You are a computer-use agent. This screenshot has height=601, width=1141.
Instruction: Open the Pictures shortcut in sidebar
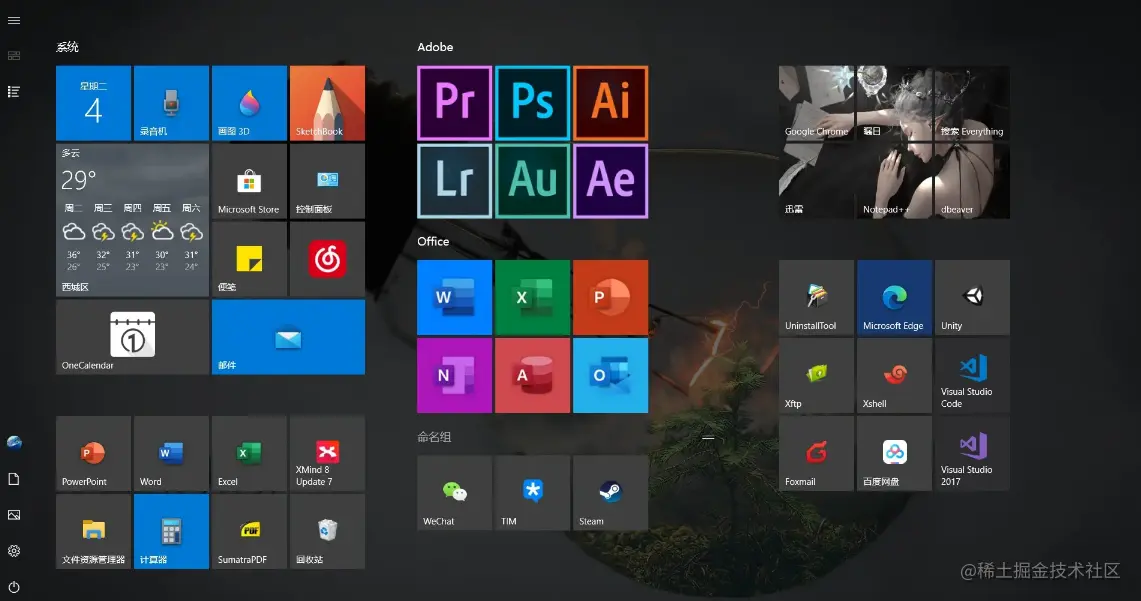pyautogui.click(x=14, y=514)
